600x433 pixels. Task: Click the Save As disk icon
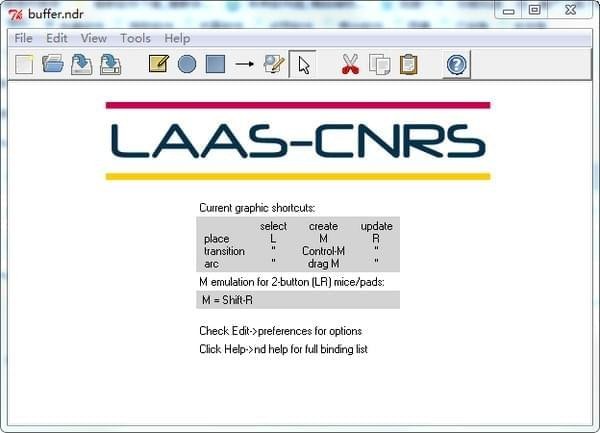coord(111,64)
